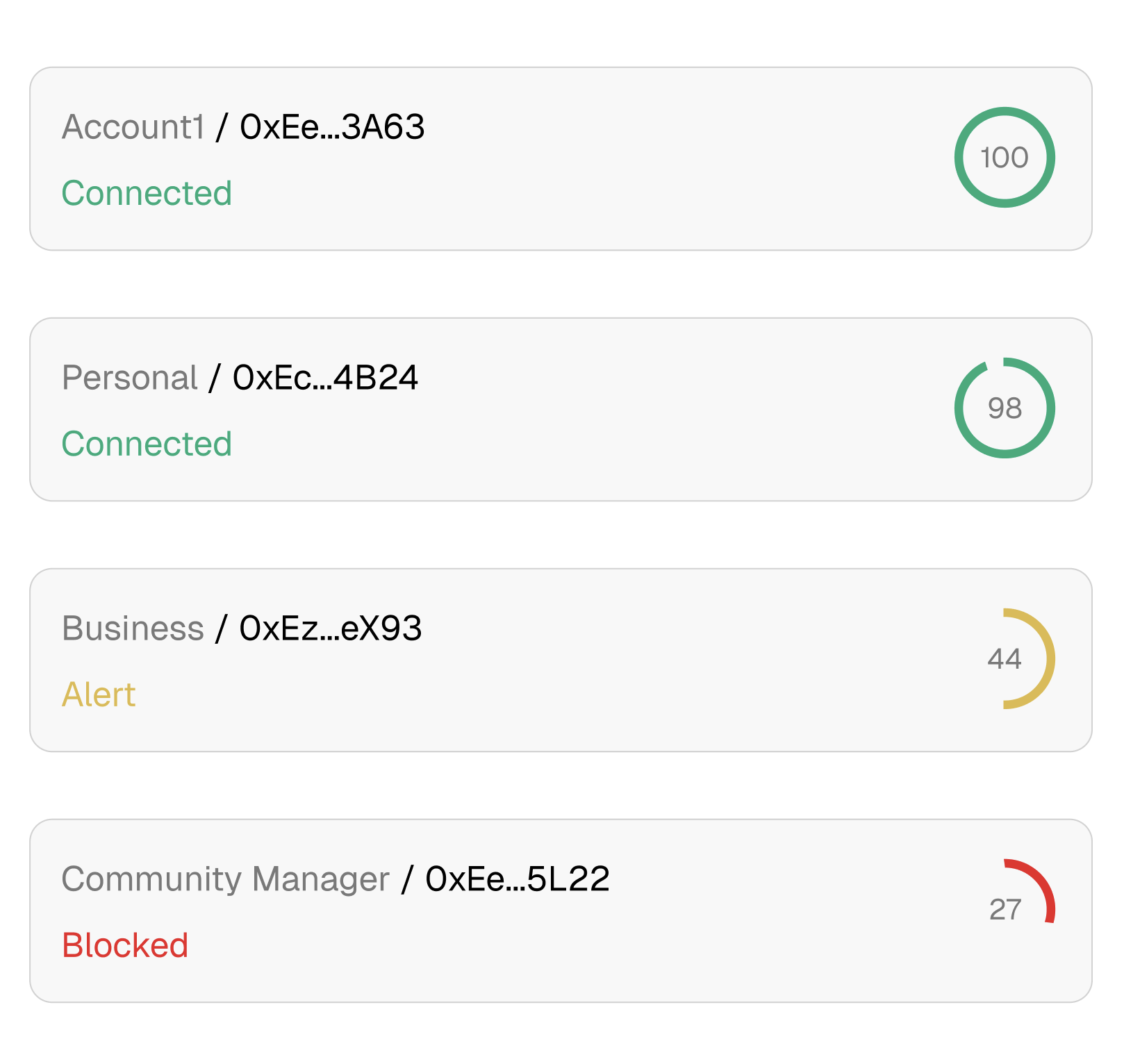
Task: Click the Connected label under Account1
Action: tap(147, 194)
